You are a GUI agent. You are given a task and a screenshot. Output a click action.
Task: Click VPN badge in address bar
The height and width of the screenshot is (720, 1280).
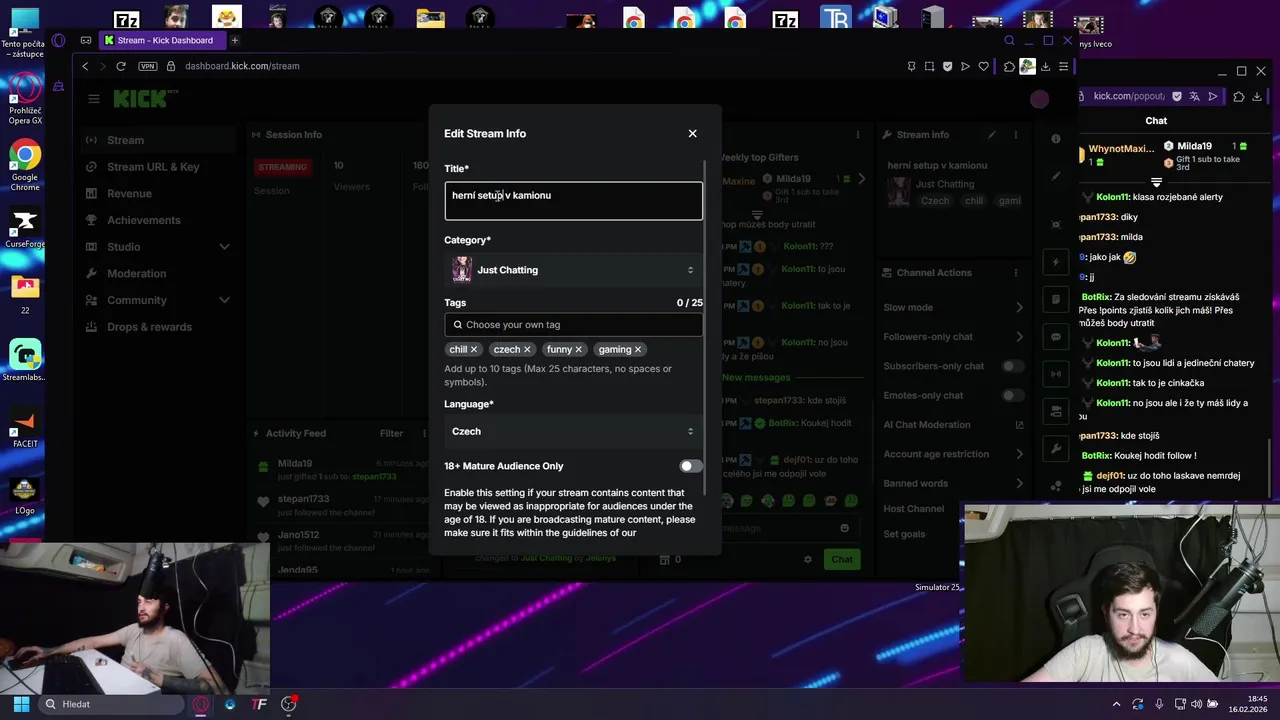click(x=148, y=66)
